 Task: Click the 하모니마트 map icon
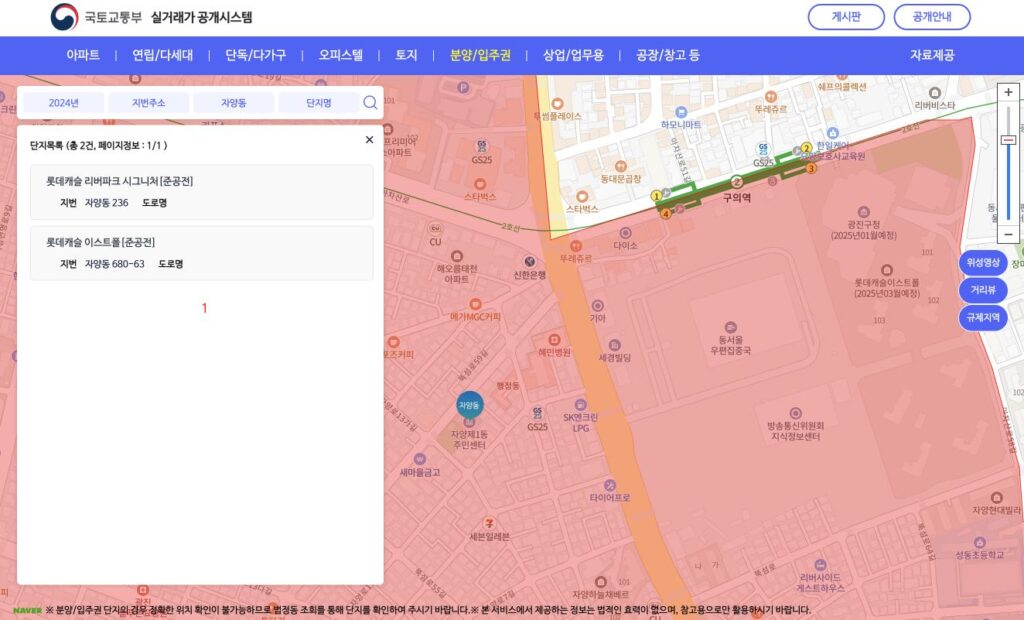pyautogui.click(x=681, y=112)
